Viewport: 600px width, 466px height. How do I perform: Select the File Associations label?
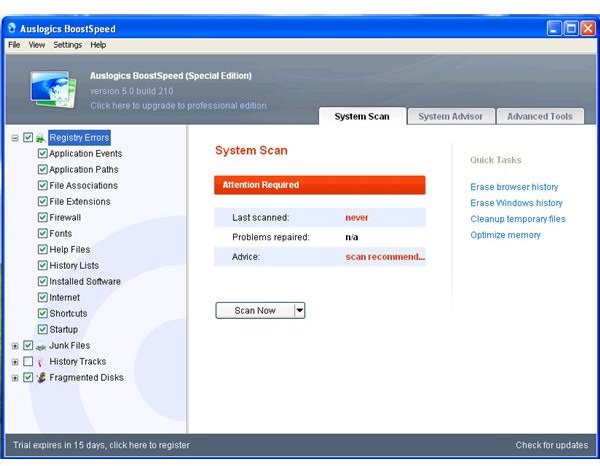pyautogui.click(x=83, y=186)
